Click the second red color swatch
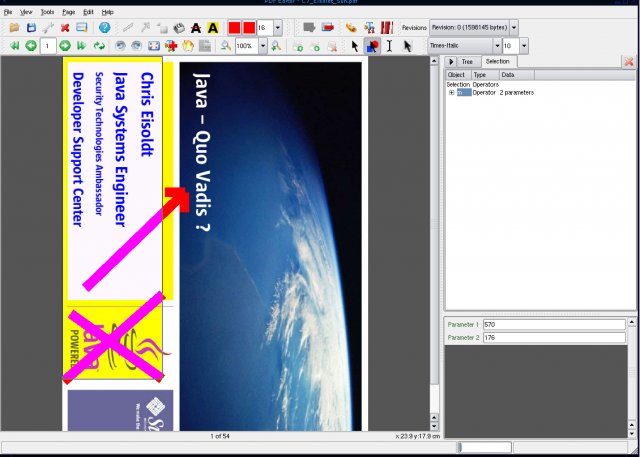640x457 pixels. click(249, 28)
